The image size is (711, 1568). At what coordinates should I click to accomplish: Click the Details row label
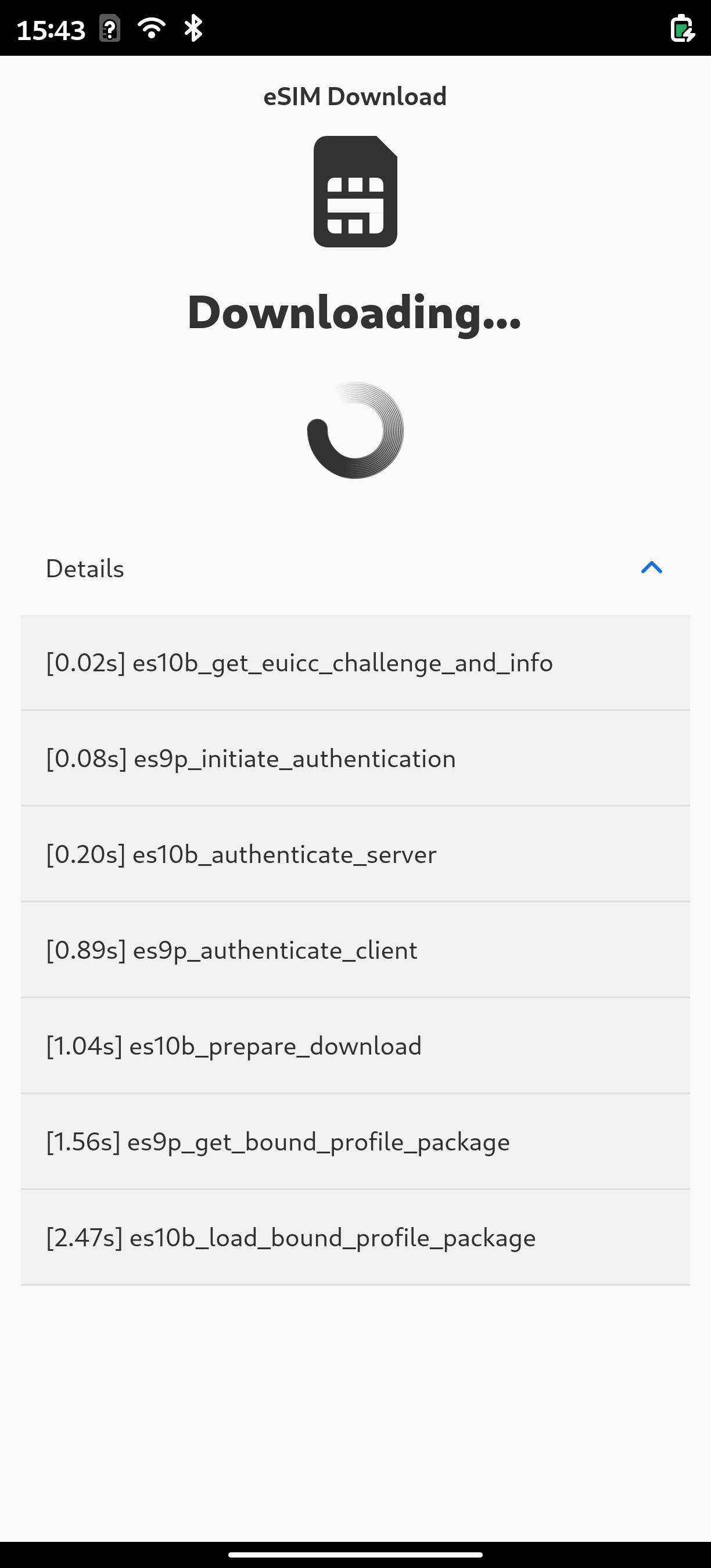85,569
